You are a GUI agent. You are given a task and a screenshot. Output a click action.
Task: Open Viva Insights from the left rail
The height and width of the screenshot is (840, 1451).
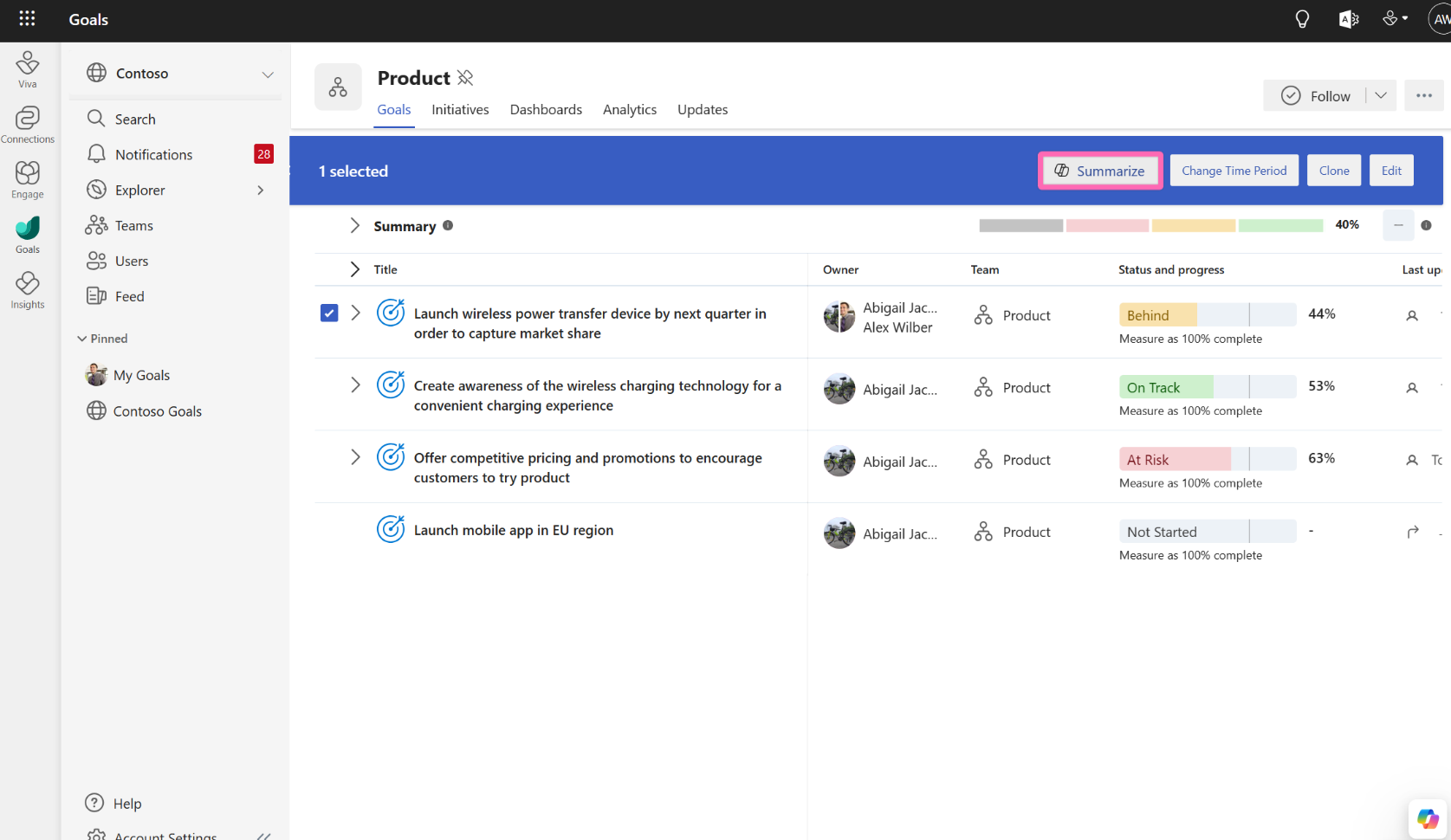point(27,288)
